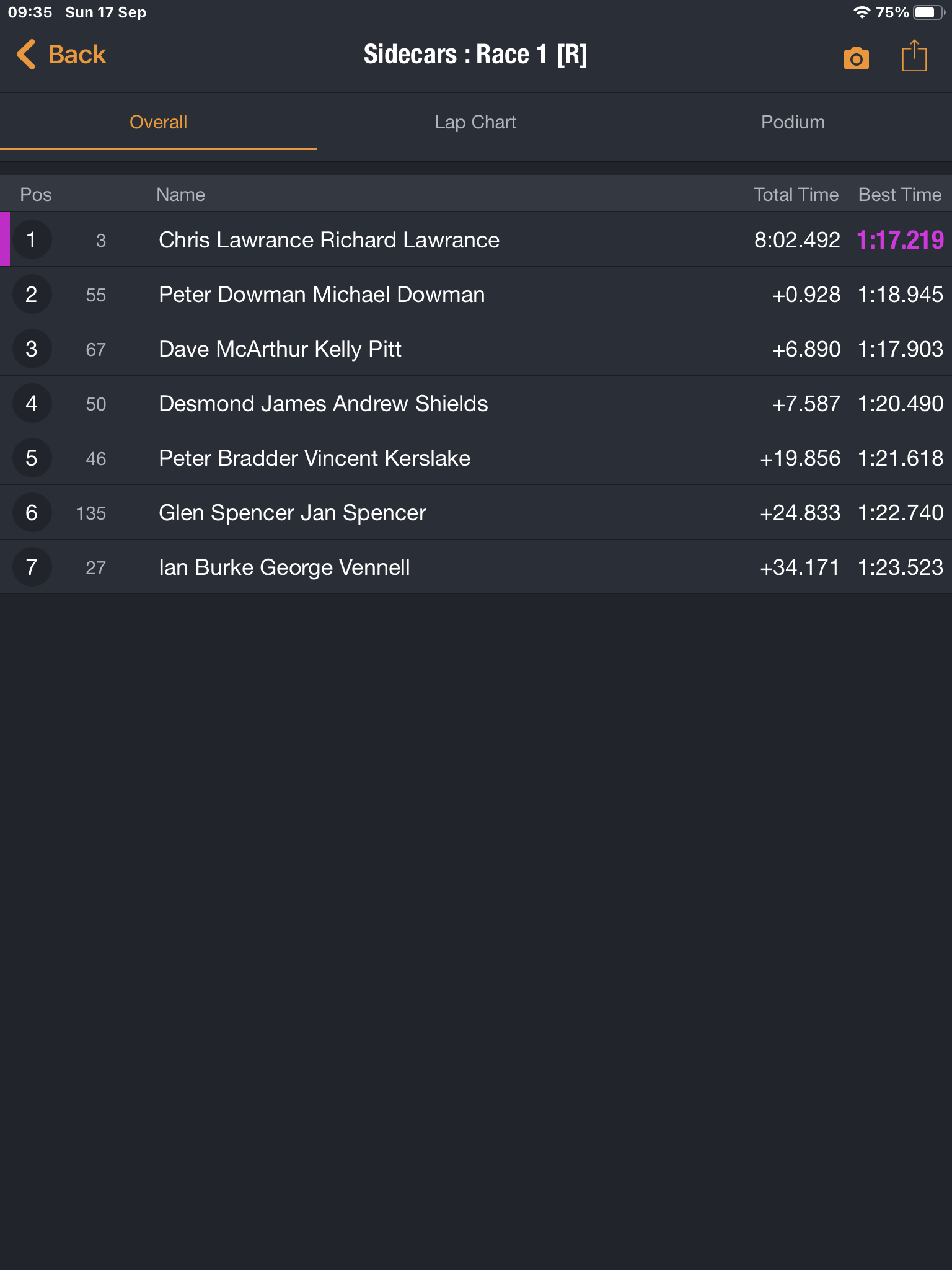
Task: Go Back to previous screen
Action: tap(61, 55)
